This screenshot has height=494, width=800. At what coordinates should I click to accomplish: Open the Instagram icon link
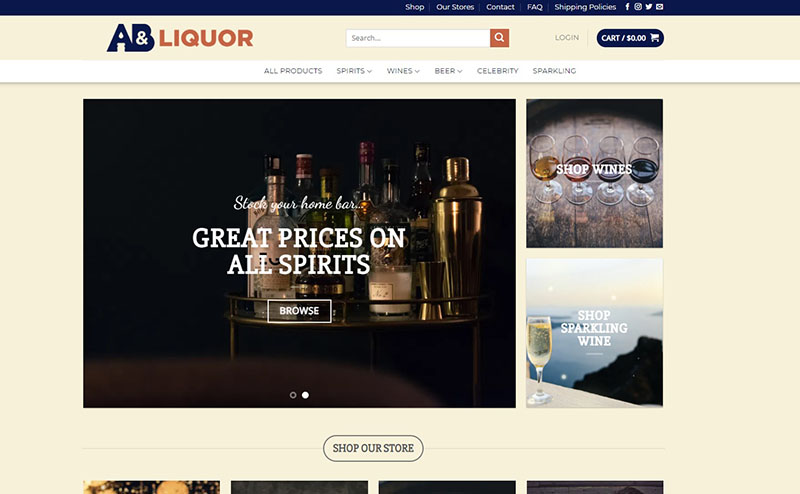coord(638,7)
